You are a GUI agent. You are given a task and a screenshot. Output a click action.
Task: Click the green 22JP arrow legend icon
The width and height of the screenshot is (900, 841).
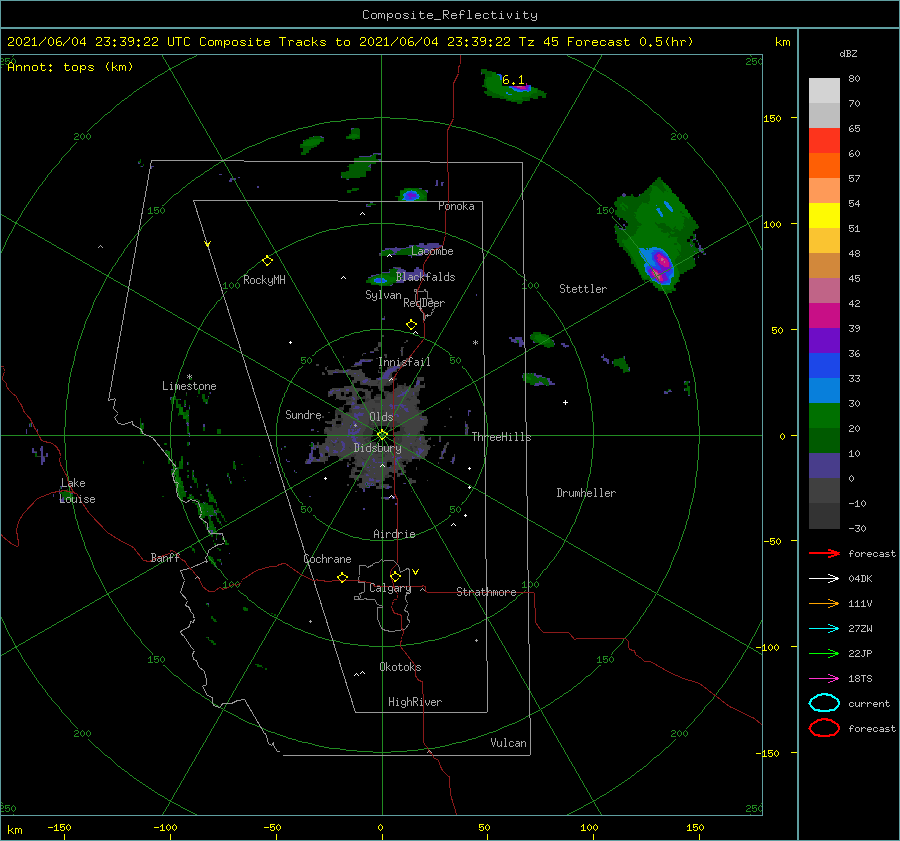[x=824, y=653]
